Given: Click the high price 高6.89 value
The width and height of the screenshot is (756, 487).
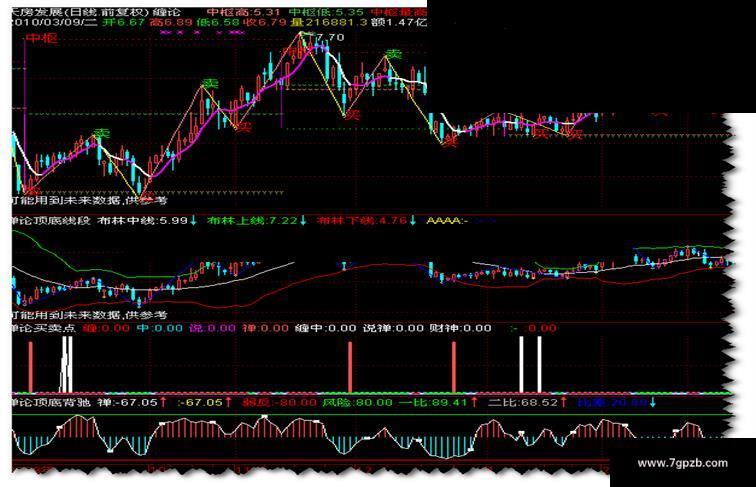Looking at the screenshot, I should (x=172, y=22).
